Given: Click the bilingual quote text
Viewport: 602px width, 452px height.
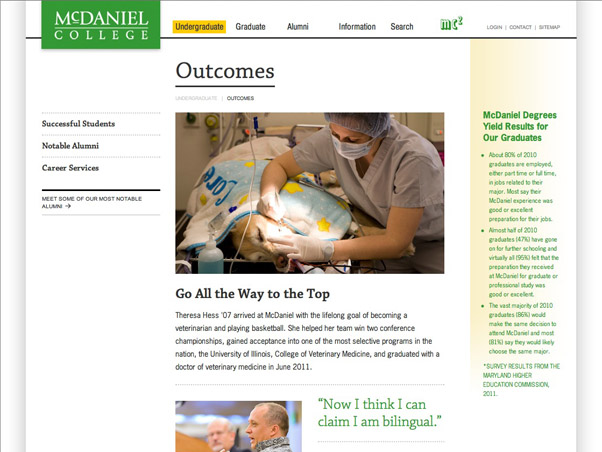Looking at the screenshot, I should pyautogui.click(x=379, y=413).
